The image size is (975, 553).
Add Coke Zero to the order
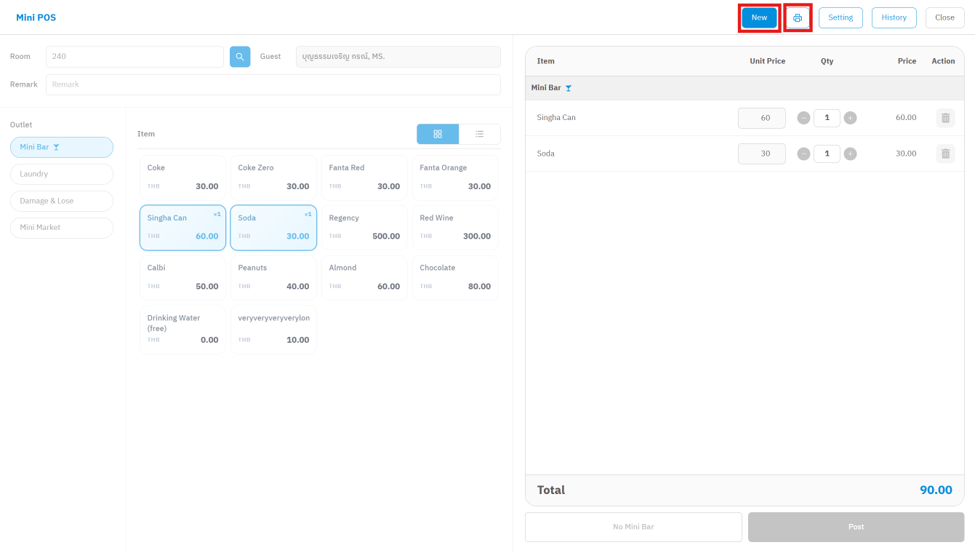274,177
